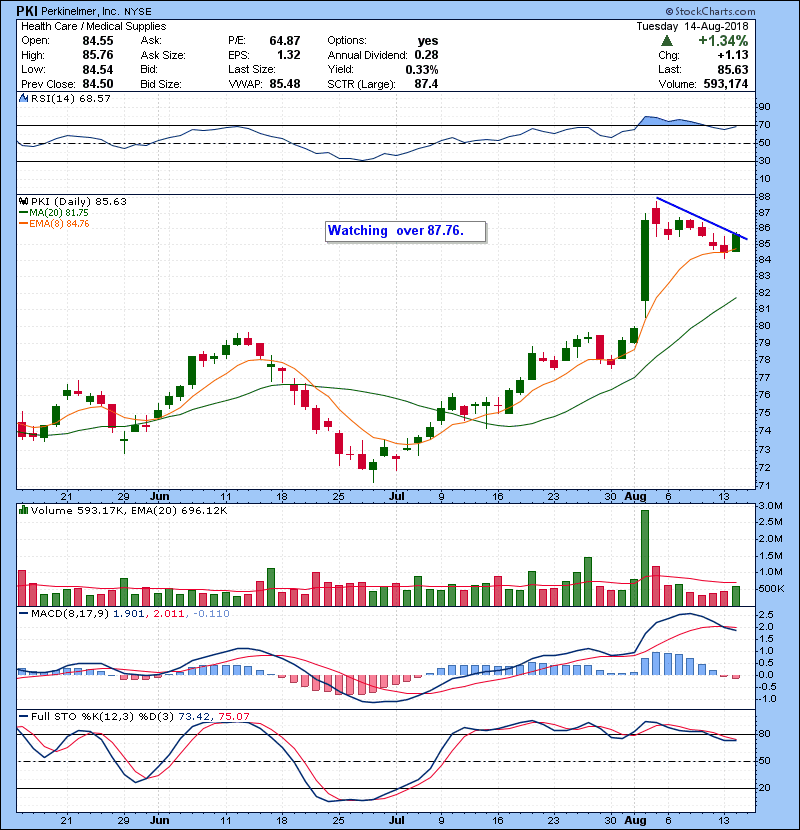Click the 88 label on the price axis
The width and height of the screenshot is (800, 830).
click(765, 196)
